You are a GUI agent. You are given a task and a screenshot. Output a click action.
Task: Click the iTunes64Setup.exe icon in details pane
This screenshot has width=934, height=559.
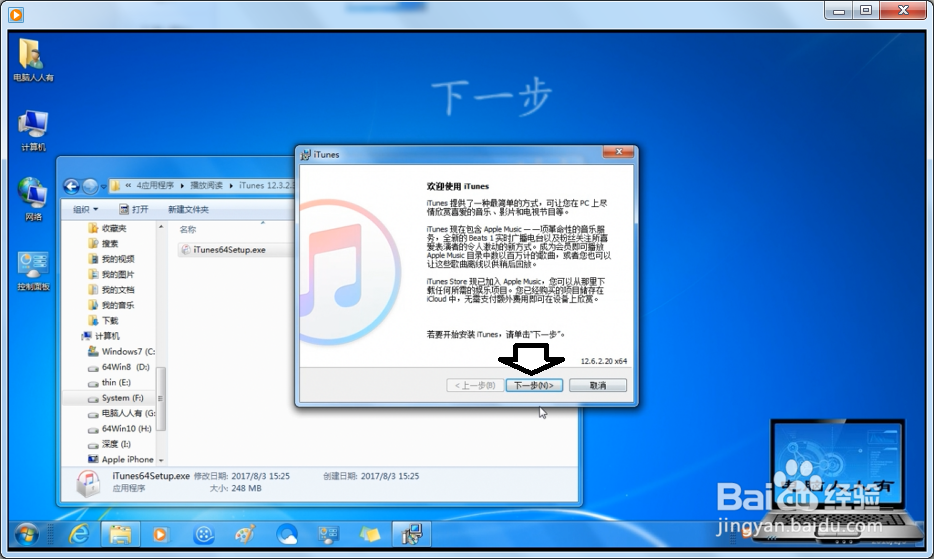89,483
